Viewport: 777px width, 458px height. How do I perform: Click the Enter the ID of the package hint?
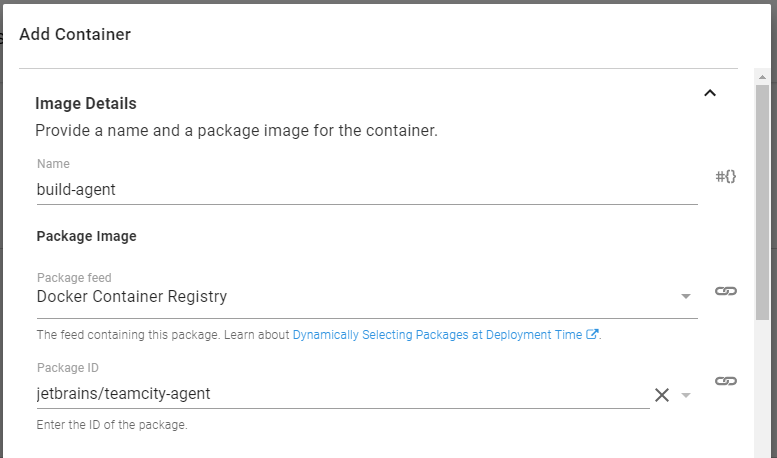tap(112, 425)
